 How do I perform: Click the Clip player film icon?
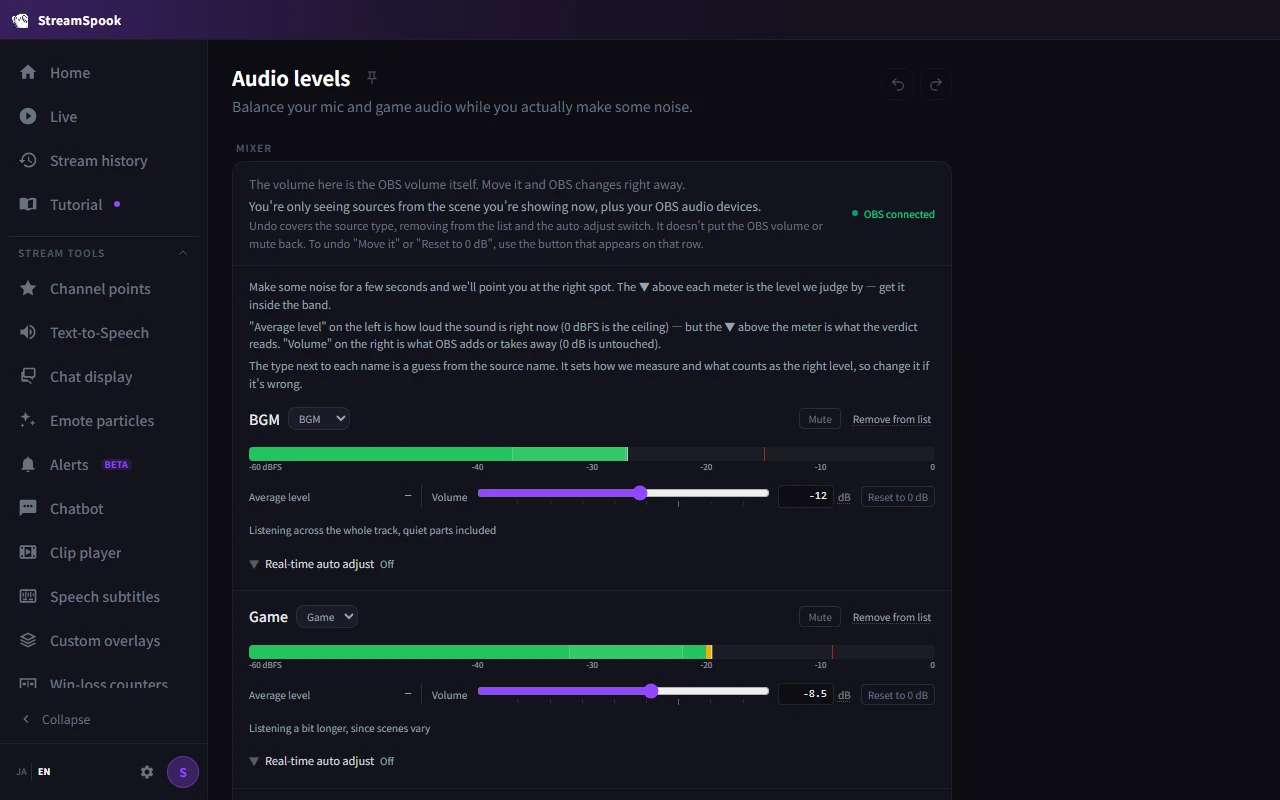click(x=28, y=552)
